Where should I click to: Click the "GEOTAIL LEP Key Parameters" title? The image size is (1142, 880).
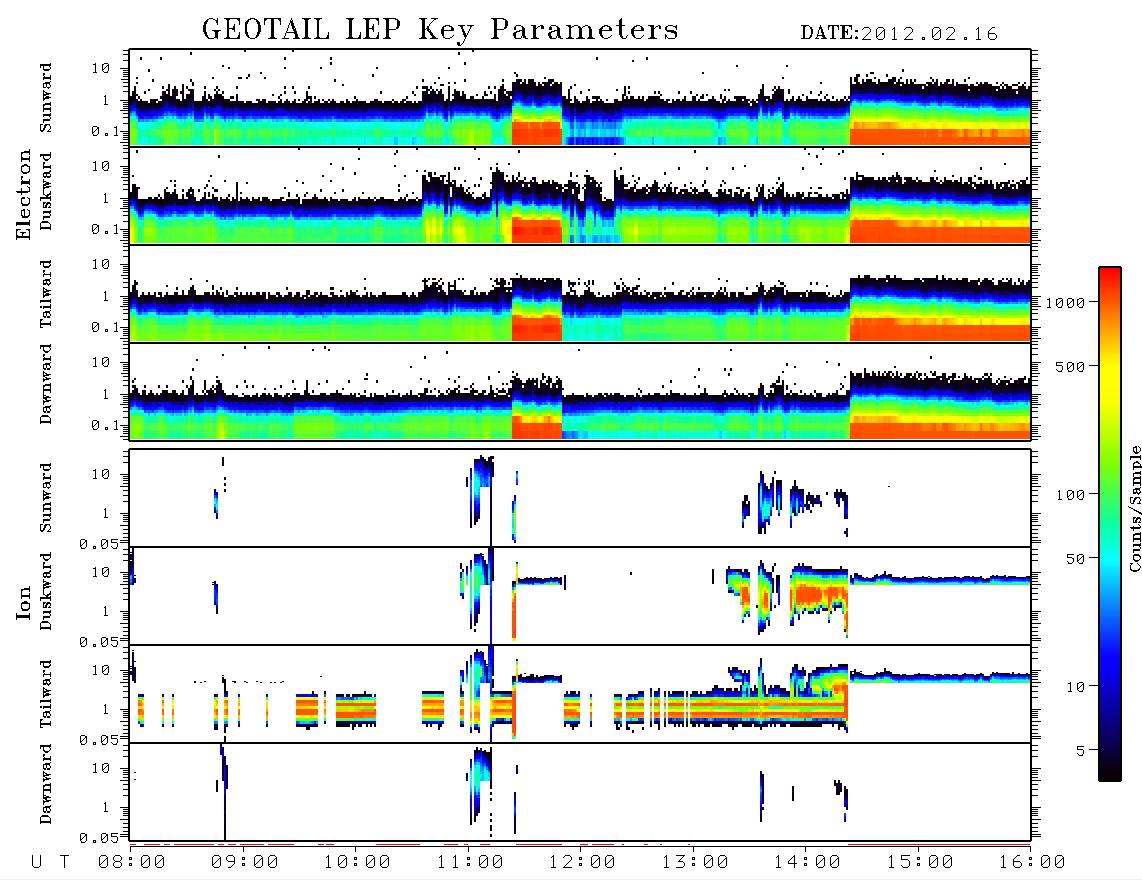(x=440, y=29)
